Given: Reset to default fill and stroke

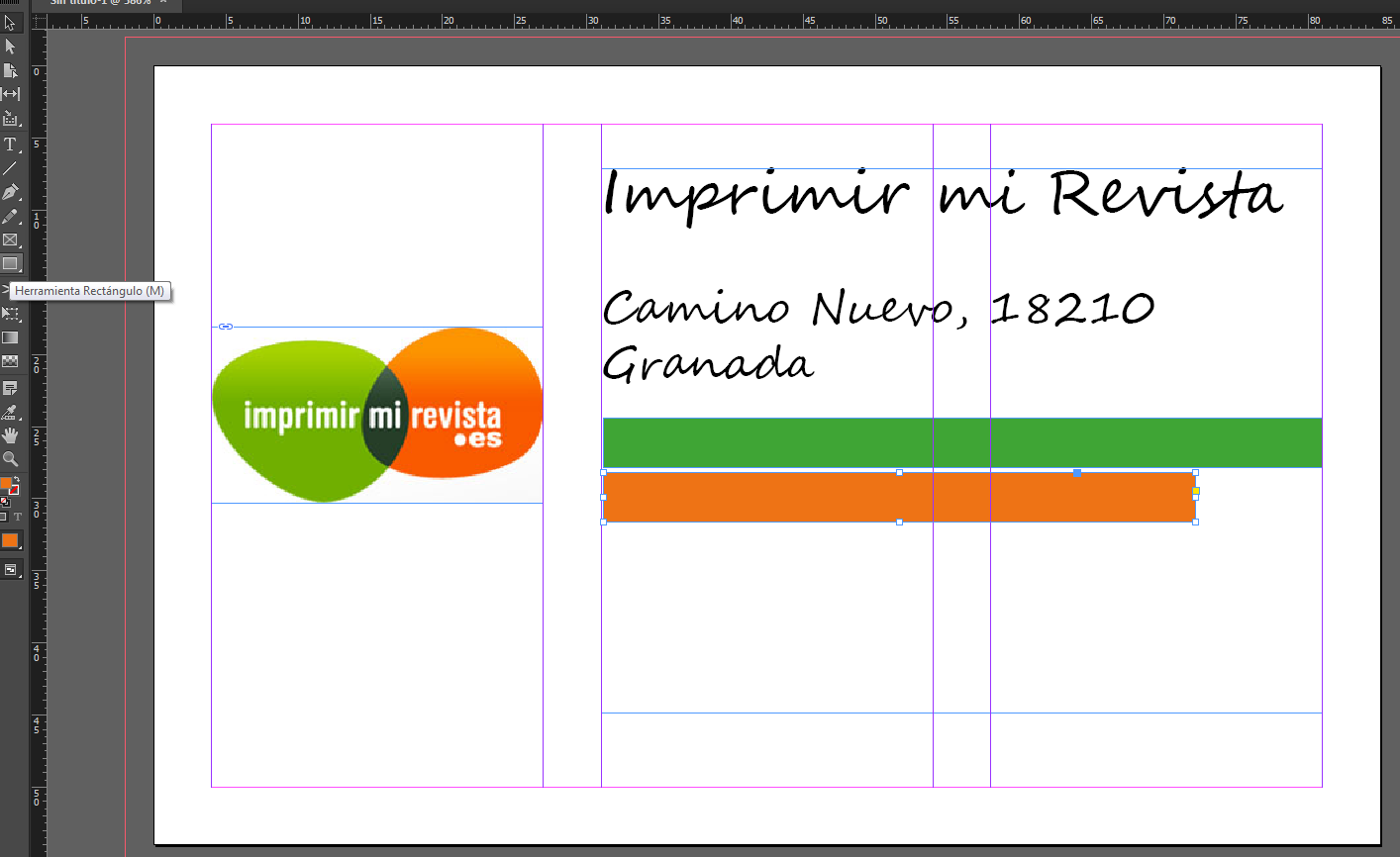Looking at the screenshot, I should coord(4,502).
